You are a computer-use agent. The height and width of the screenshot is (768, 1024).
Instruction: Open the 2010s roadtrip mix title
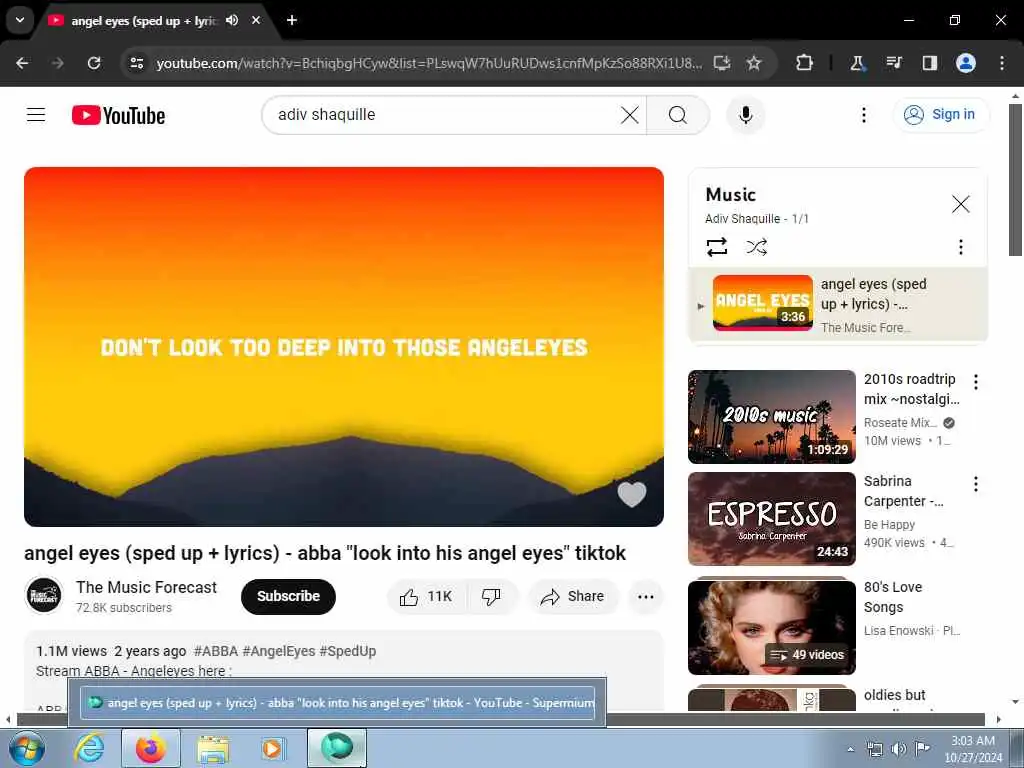[x=912, y=389]
